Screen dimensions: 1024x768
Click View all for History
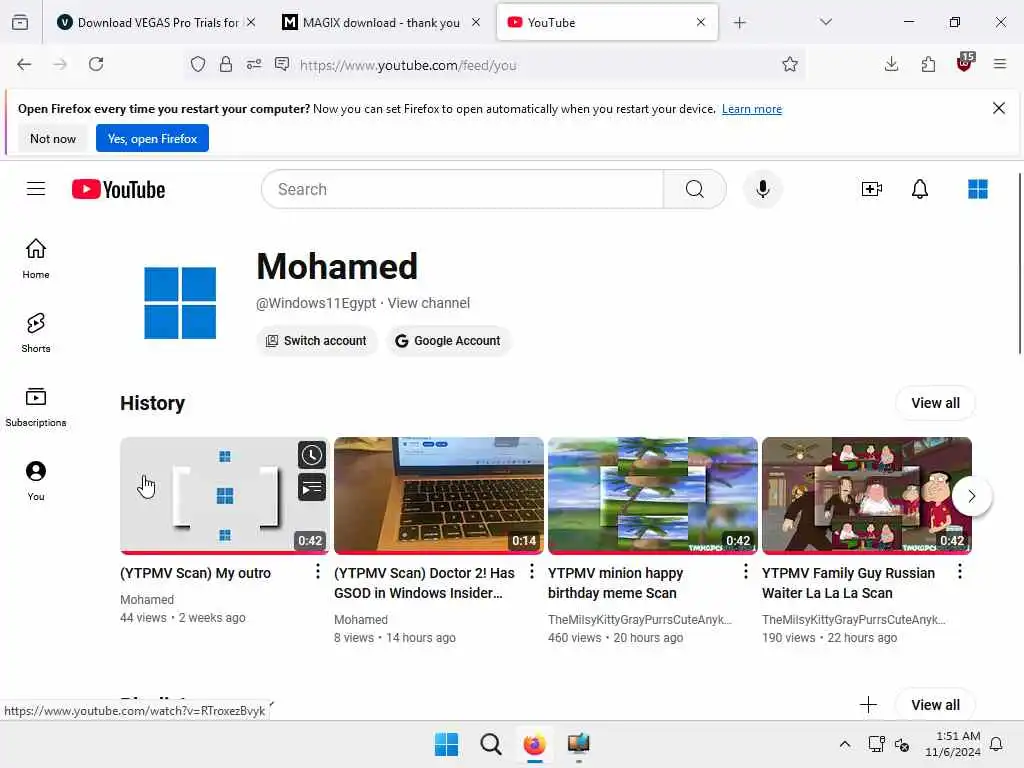point(935,403)
